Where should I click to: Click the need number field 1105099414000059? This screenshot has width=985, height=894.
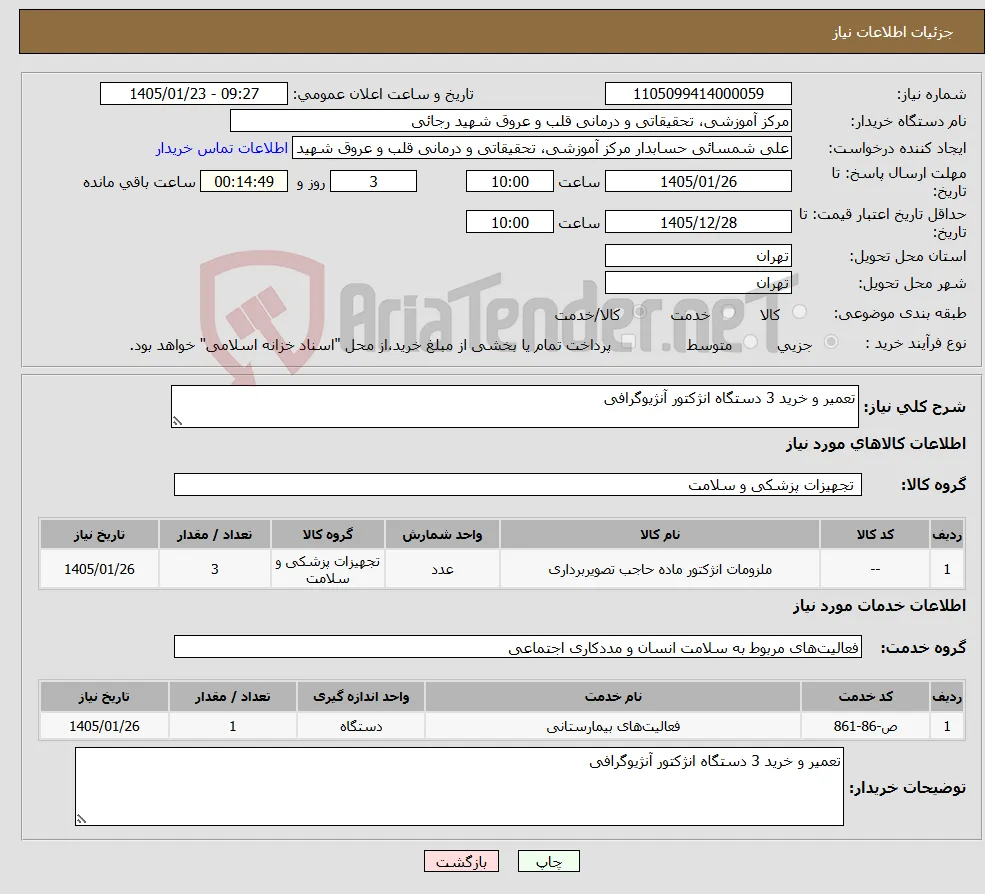(698, 94)
